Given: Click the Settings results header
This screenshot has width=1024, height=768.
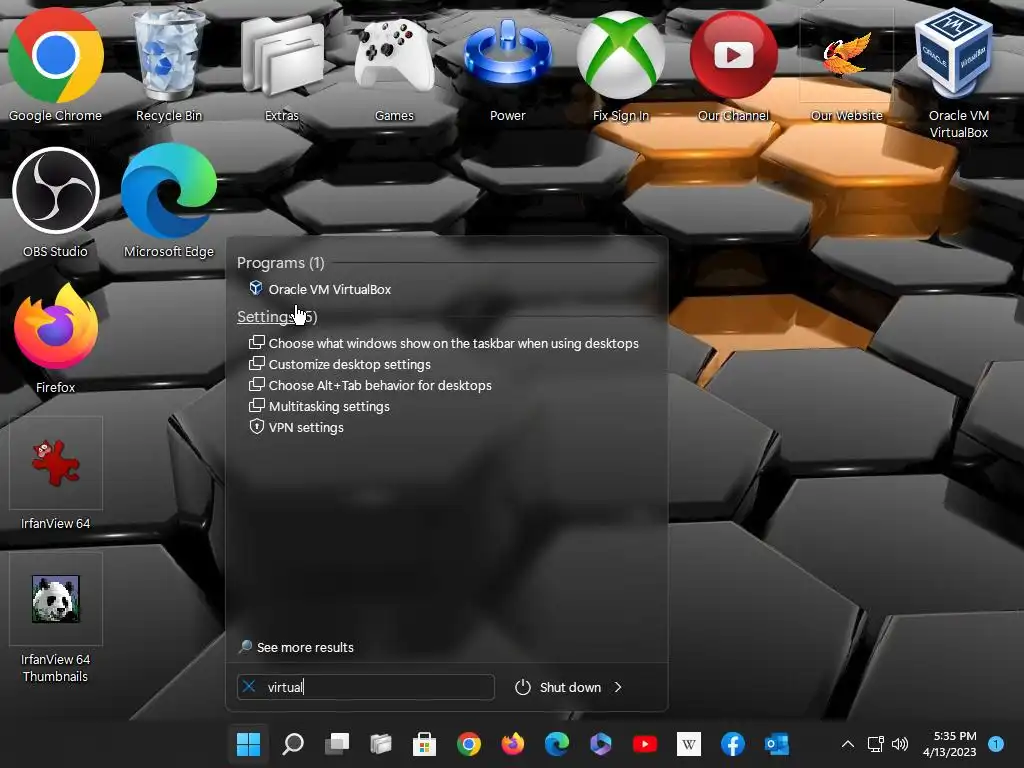Looking at the screenshot, I should pyautogui.click(x=277, y=317).
